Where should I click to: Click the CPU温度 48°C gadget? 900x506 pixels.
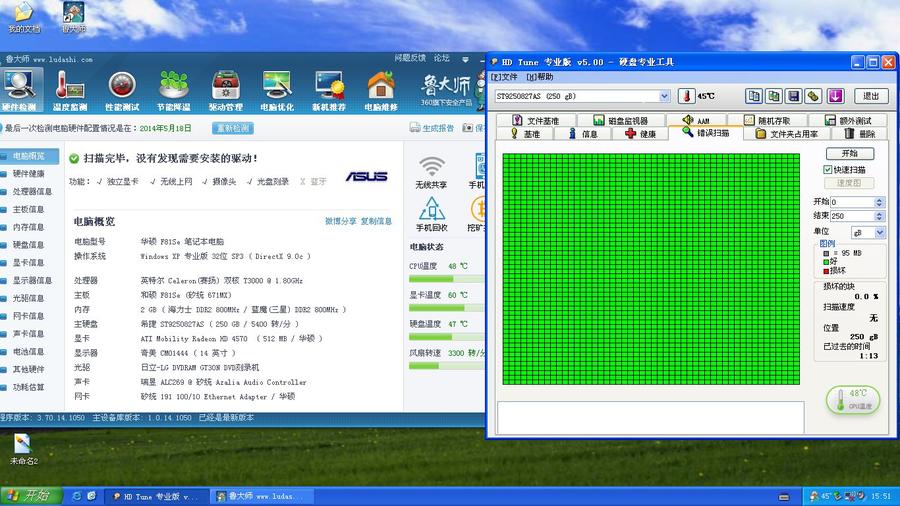[853, 399]
